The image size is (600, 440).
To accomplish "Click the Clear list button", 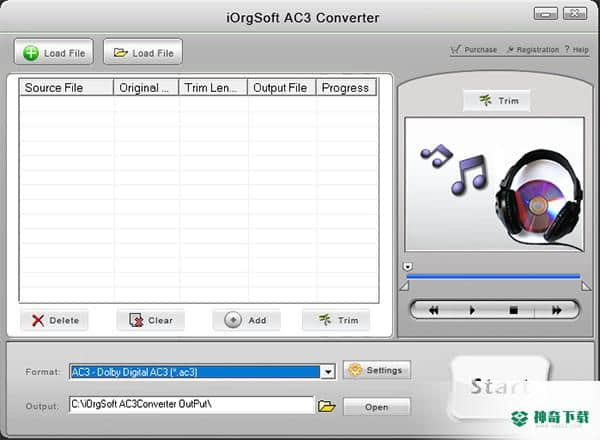I will click(x=151, y=320).
